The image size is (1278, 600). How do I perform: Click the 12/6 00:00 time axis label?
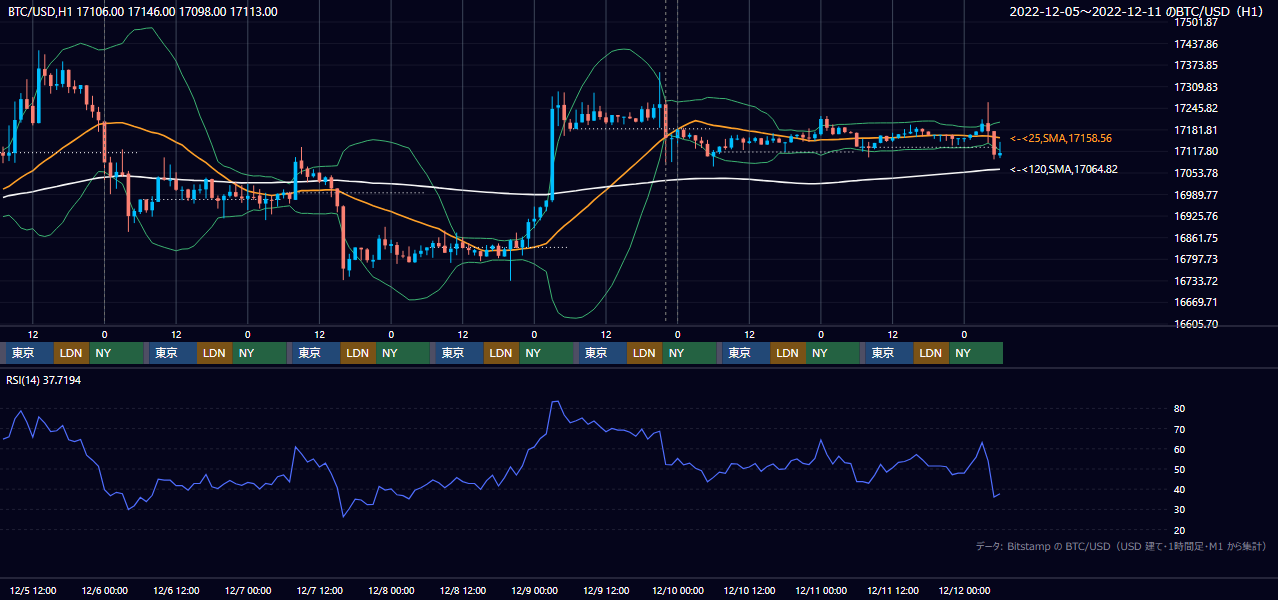tap(104, 590)
